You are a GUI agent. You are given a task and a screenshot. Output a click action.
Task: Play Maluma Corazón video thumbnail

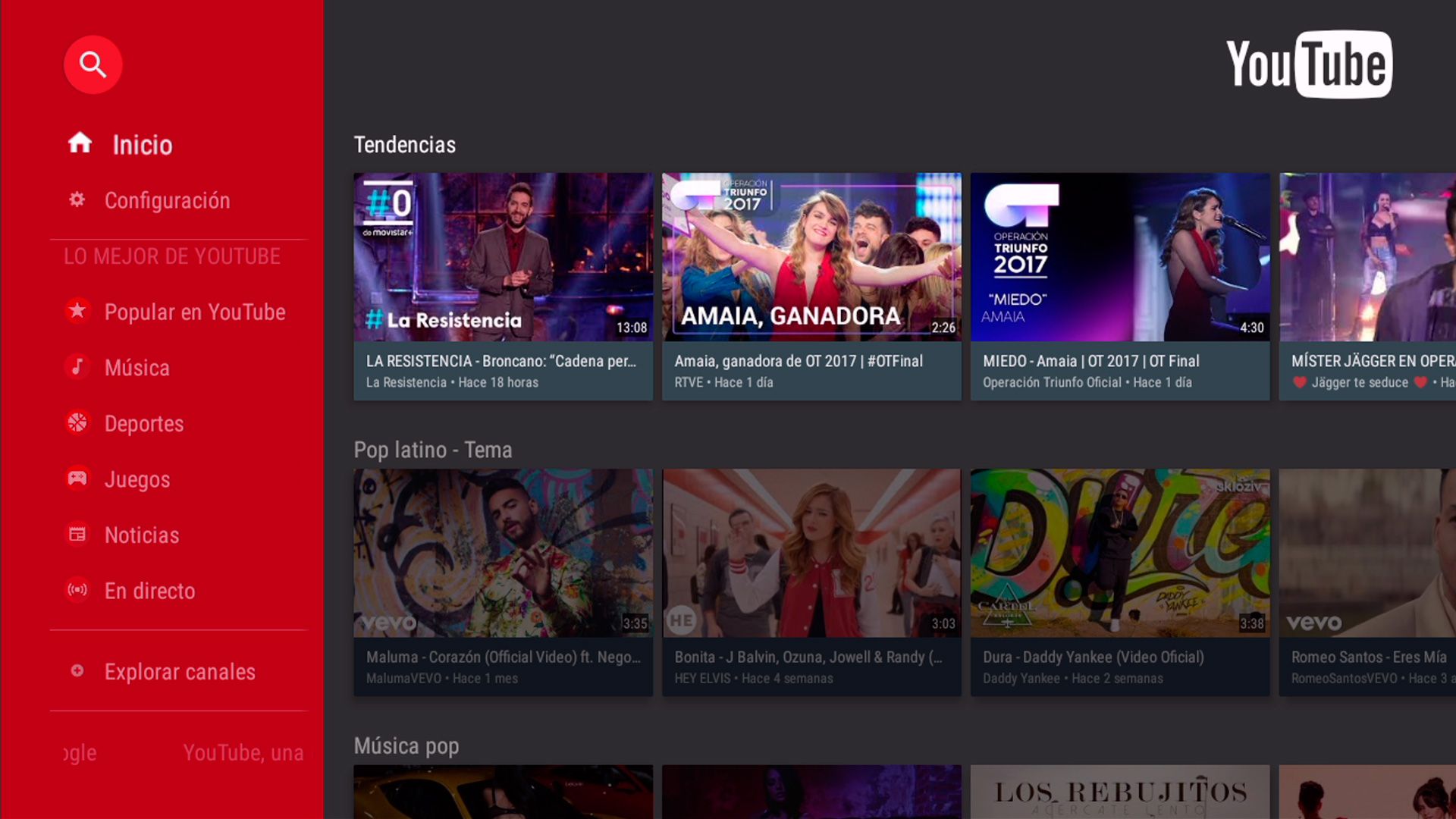[503, 553]
